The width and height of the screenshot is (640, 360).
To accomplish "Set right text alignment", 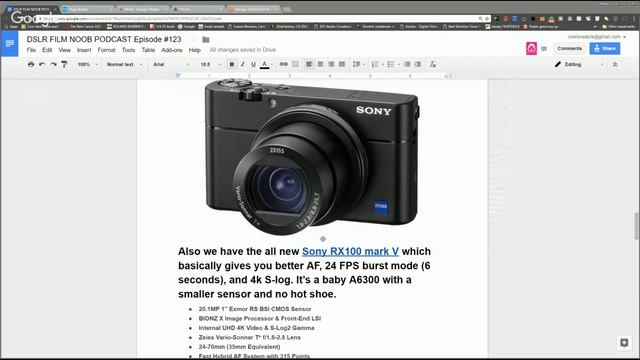I will [x=331, y=64].
